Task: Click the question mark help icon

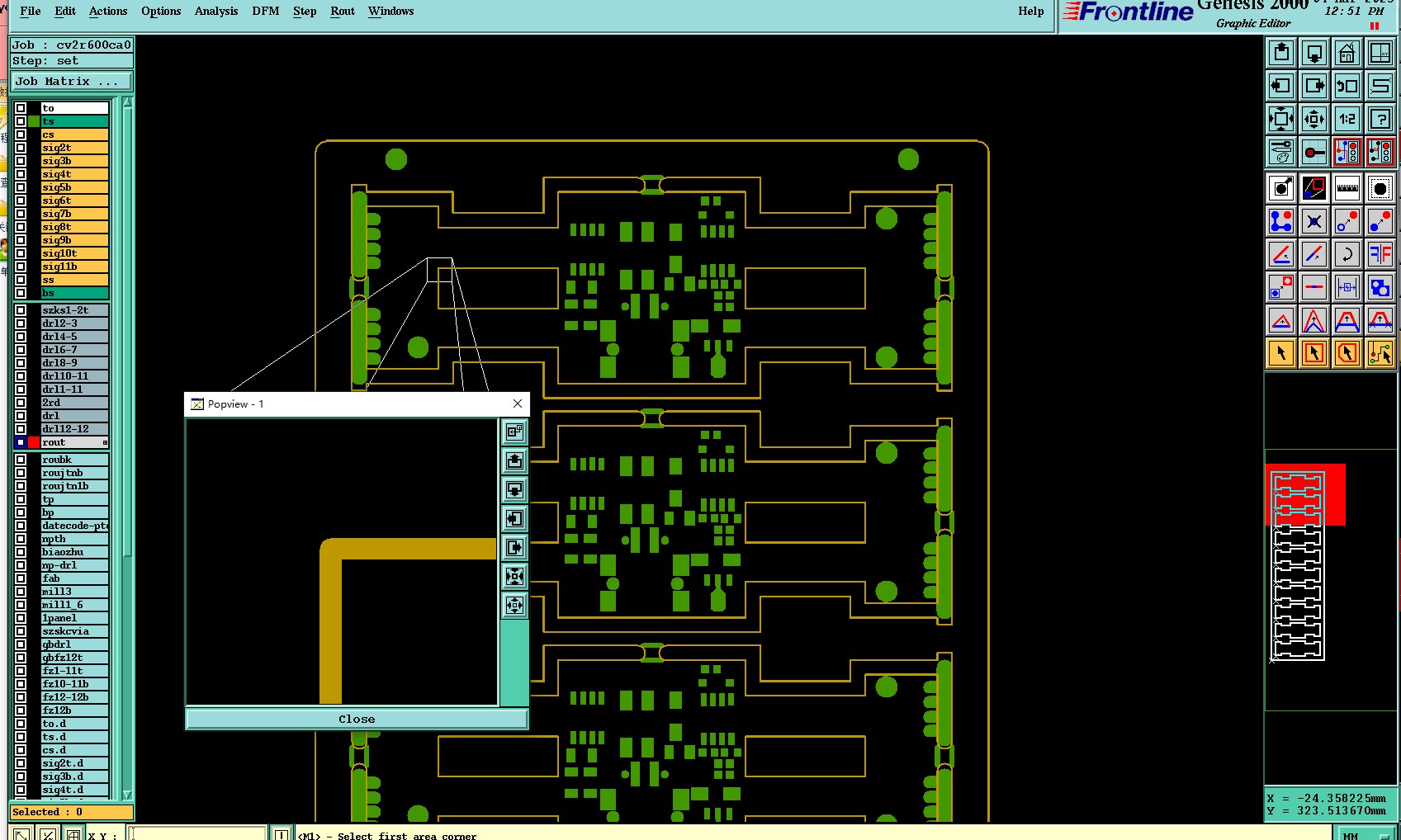Action: (1380, 119)
